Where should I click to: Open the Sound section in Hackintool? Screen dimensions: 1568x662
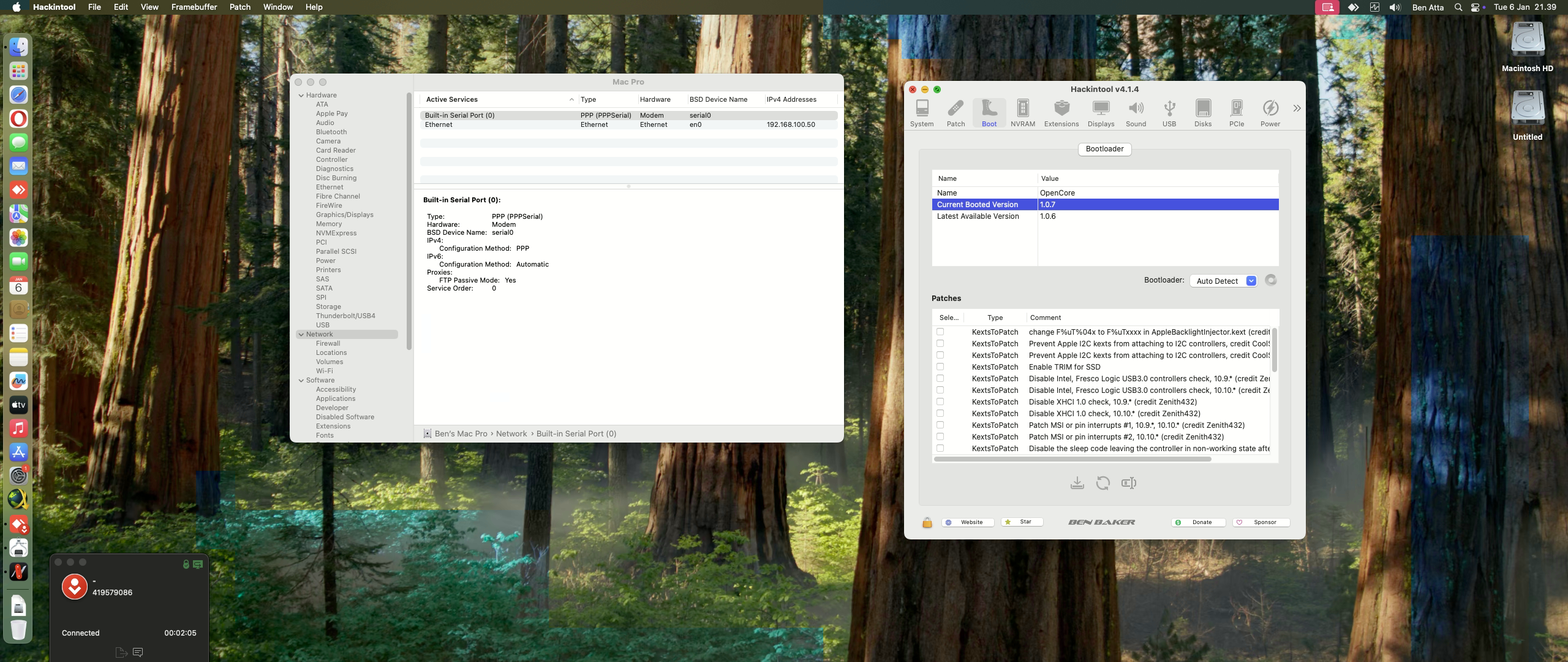tap(1136, 113)
